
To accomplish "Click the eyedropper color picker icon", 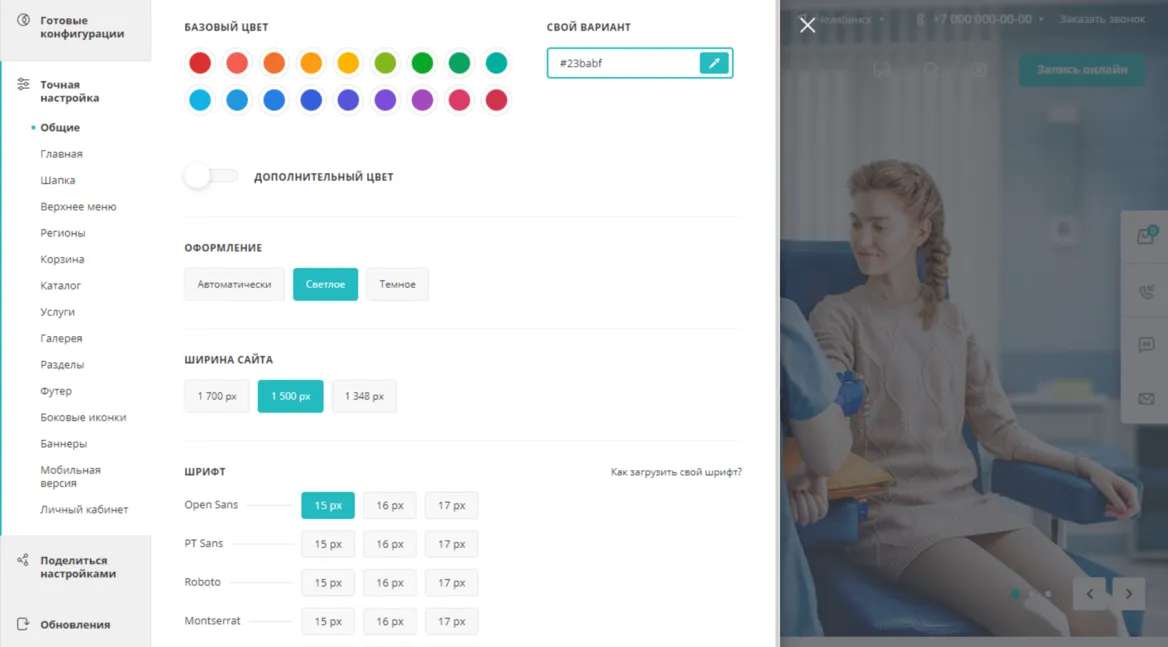I will (x=714, y=63).
